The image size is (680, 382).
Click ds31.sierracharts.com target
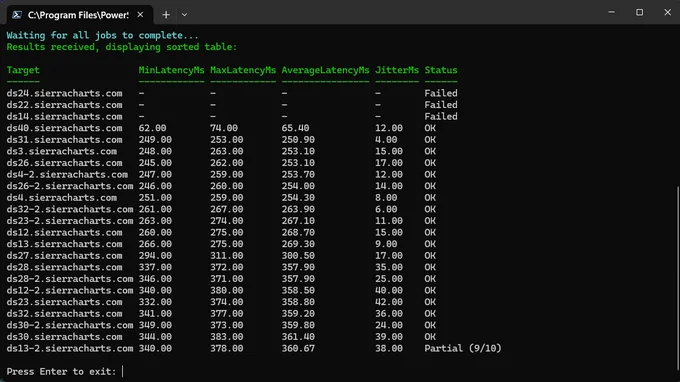coord(64,140)
